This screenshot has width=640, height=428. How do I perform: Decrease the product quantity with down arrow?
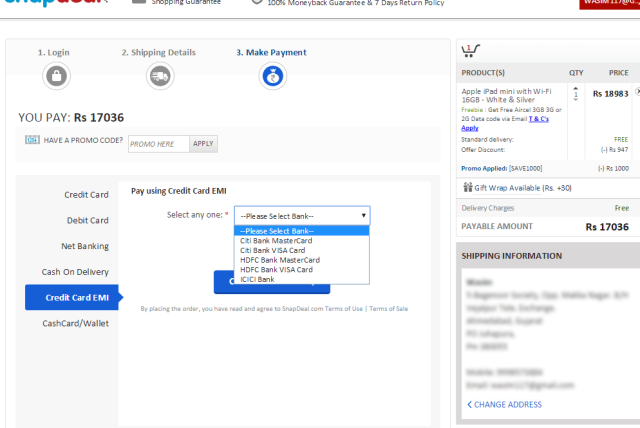point(576,100)
